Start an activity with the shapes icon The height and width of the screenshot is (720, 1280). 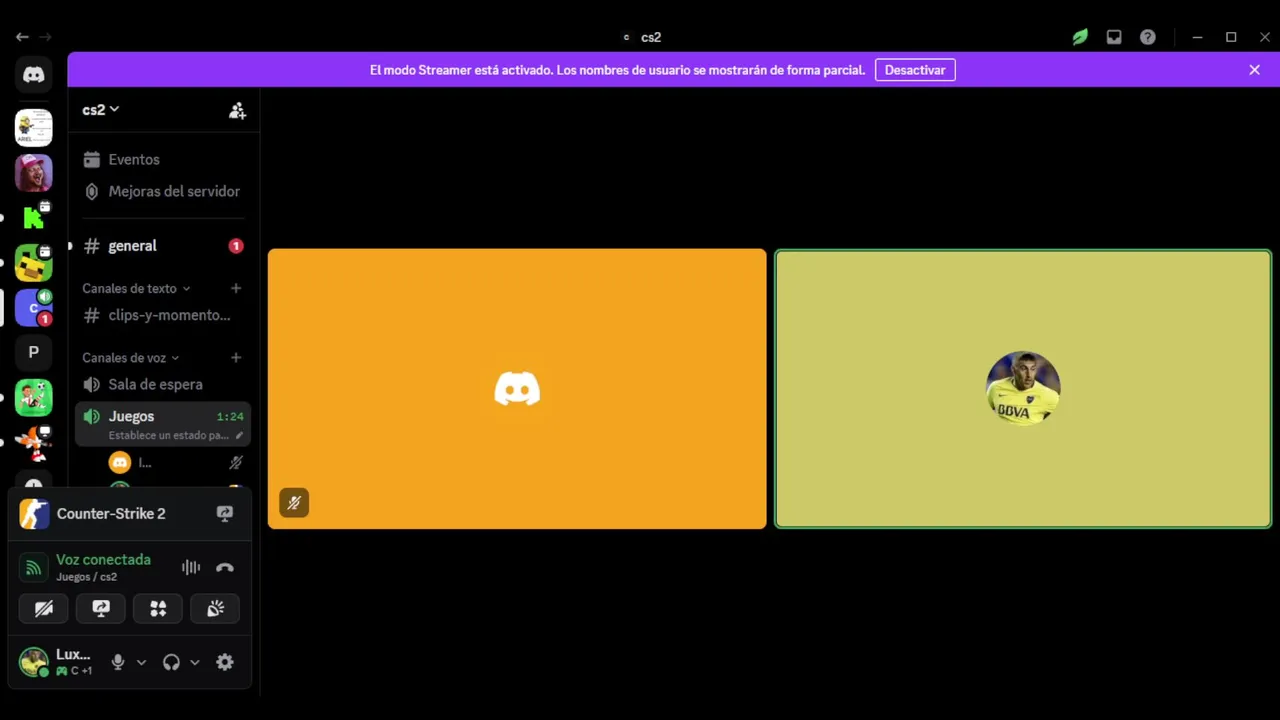coord(158,608)
